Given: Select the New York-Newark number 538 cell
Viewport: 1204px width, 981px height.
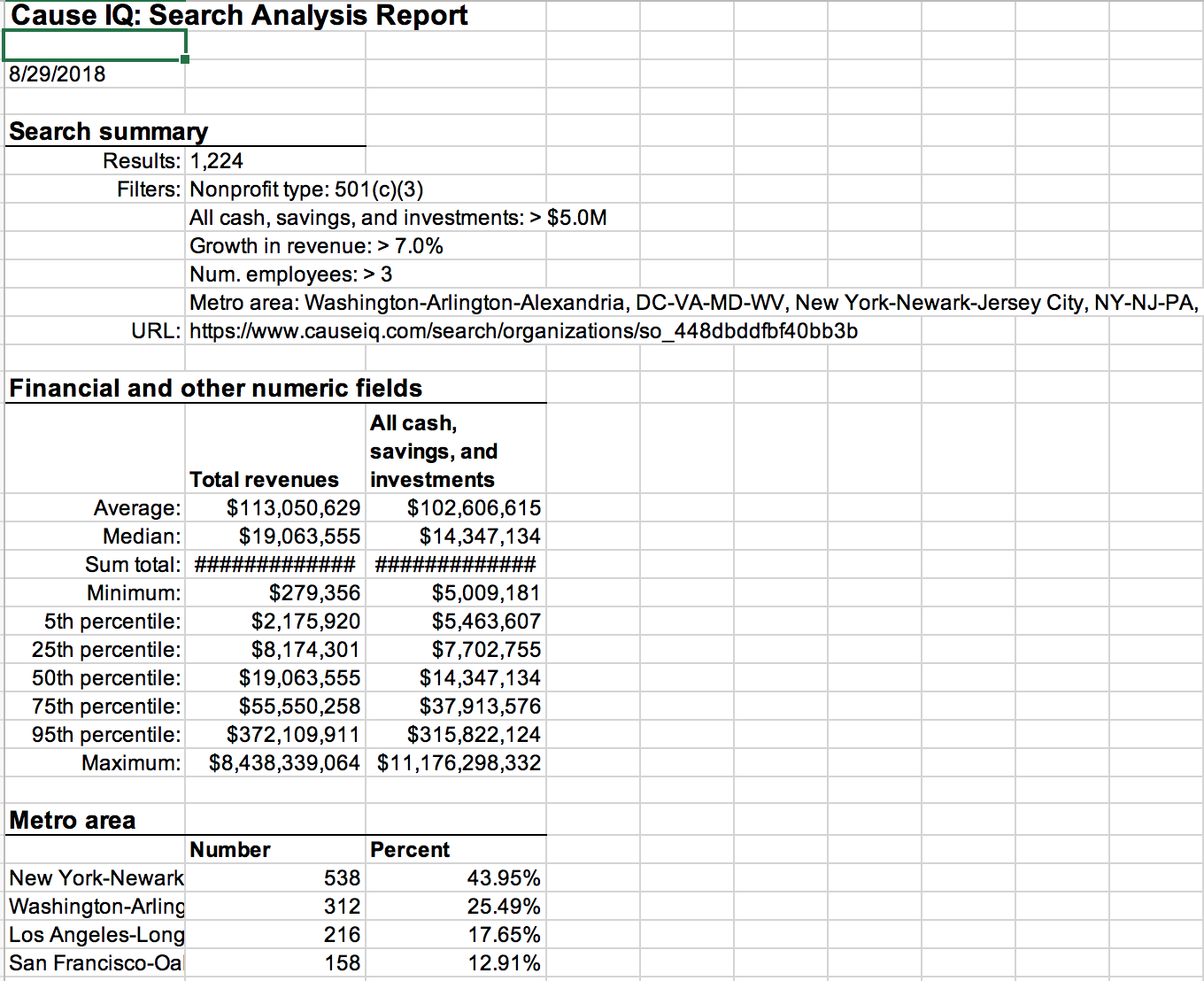Looking at the screenshot, I should point(342,878).
